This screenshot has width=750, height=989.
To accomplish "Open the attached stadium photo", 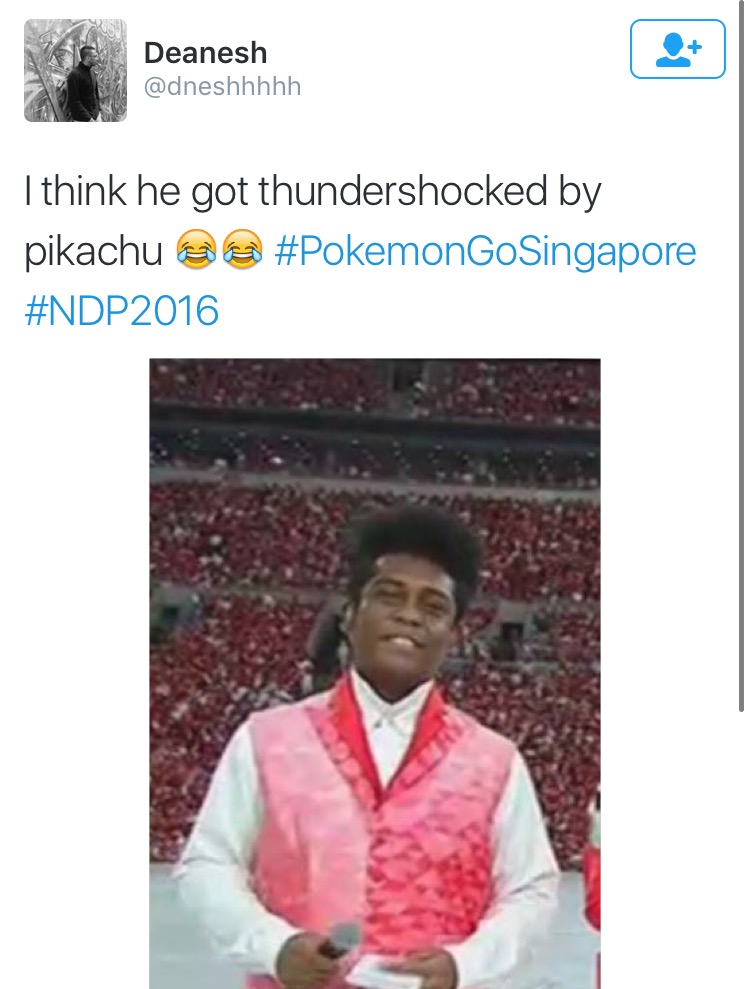I will pos(375,674).
